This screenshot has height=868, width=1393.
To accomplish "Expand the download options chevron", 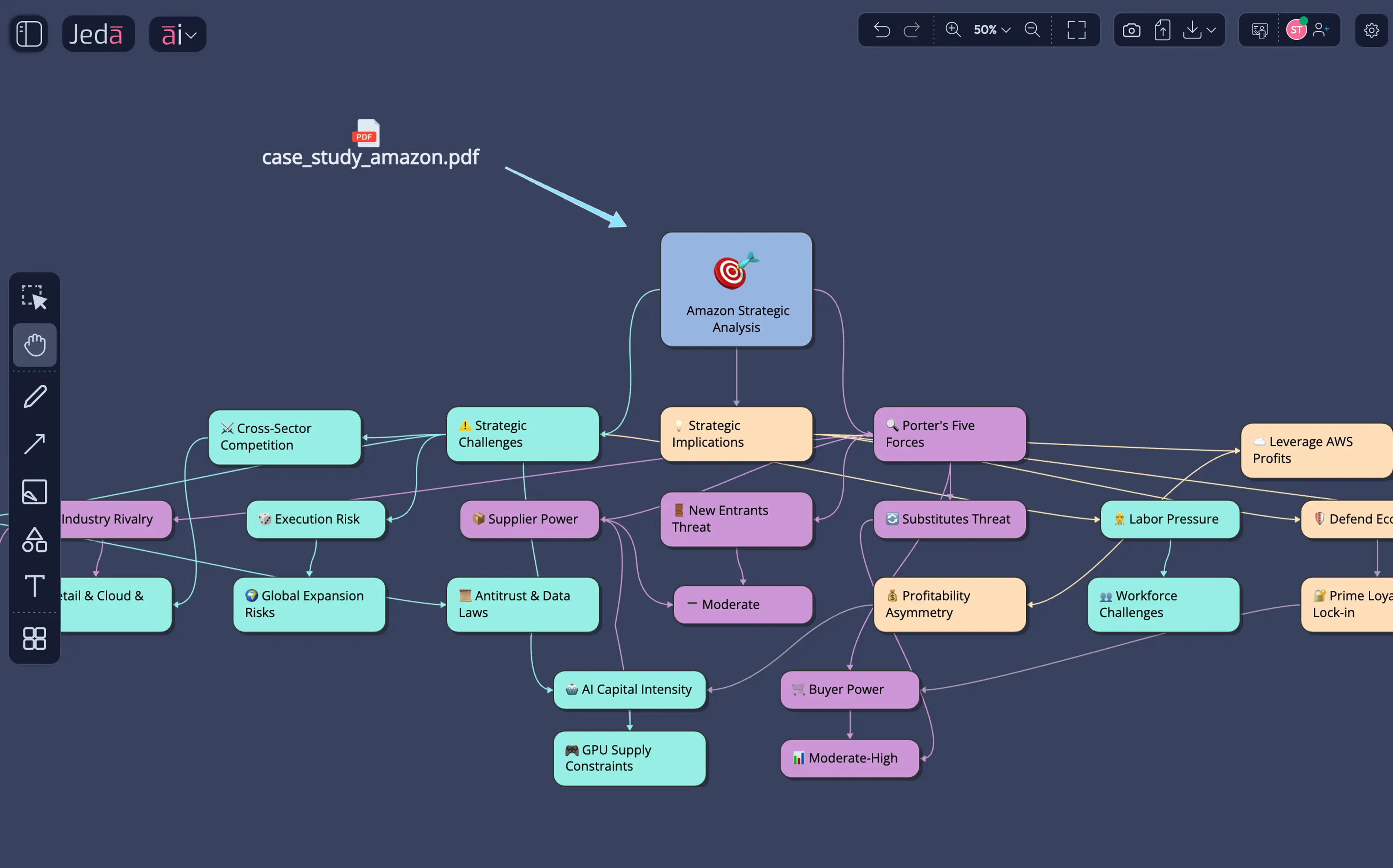I will pos(1211,30).
